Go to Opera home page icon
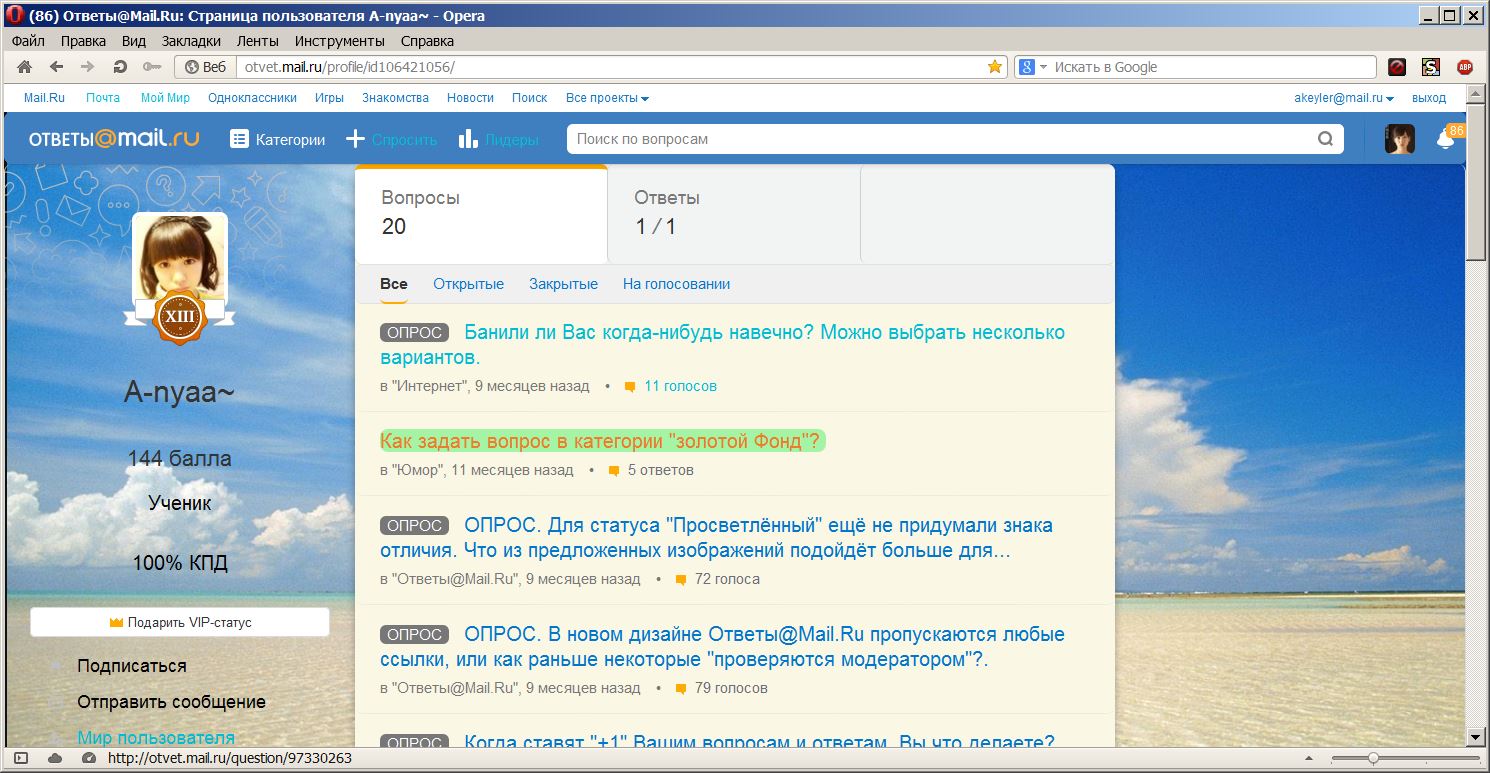The width and height of the screenshot is (1490, 773). (25, 67)
